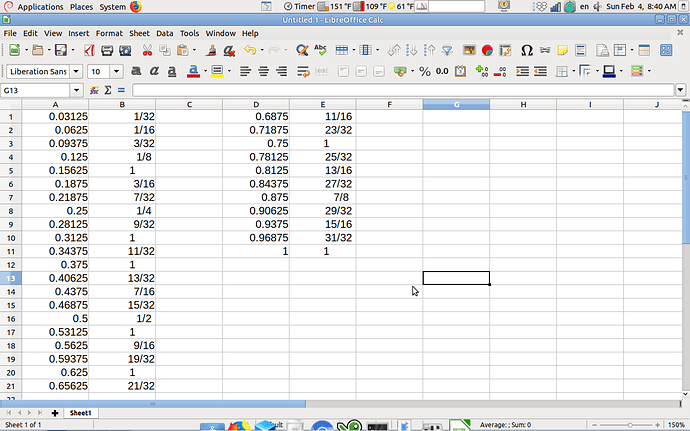Image resolution: width=690 pixels, height=431 pixels.
Task: Sort descending
Action: pyautogui.click(x=429, y=50)
